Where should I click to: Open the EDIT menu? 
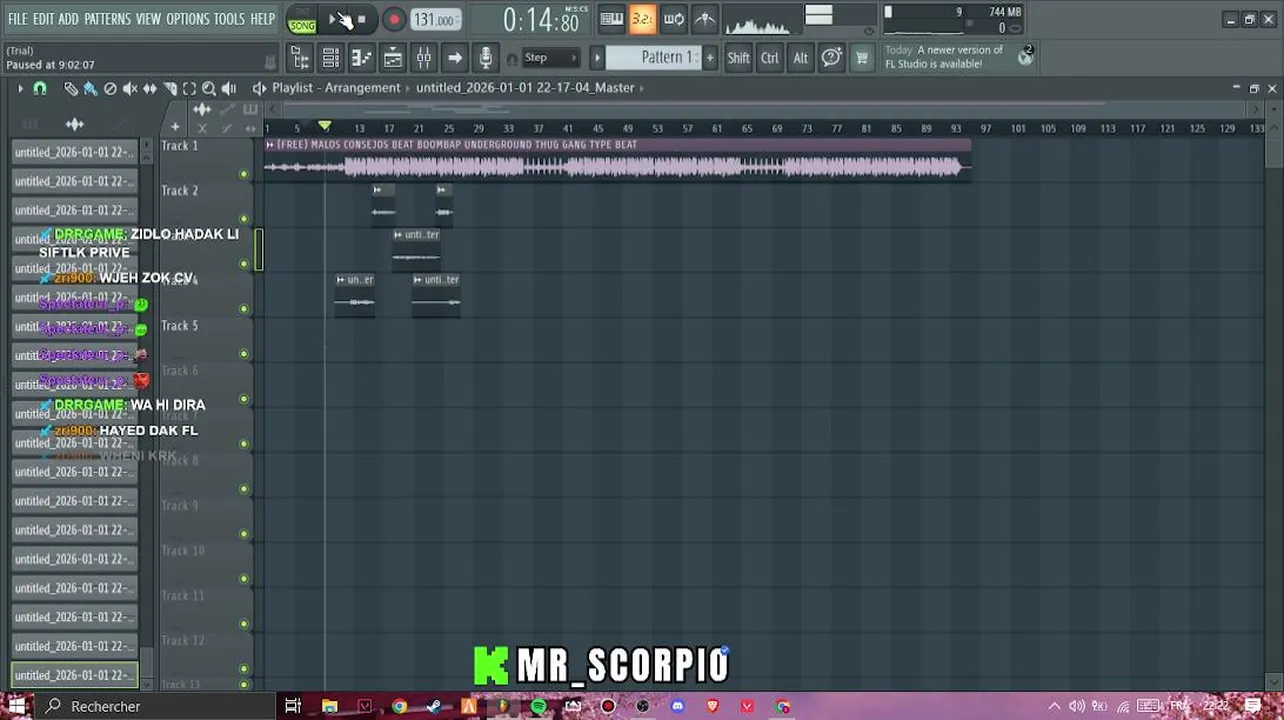pos(43,19)
